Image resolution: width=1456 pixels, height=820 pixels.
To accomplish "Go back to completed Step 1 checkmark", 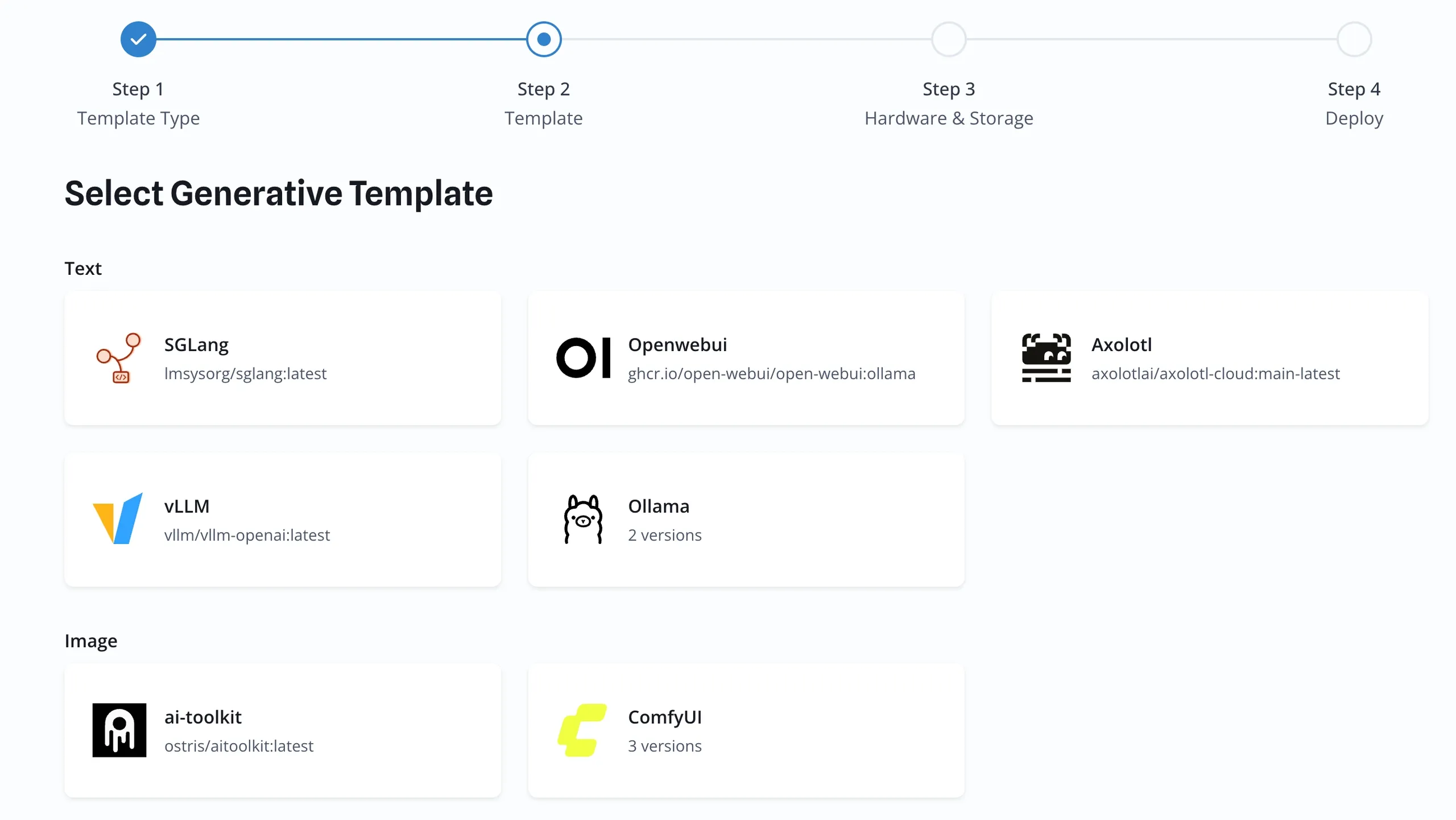I will [x=138, y=39].
